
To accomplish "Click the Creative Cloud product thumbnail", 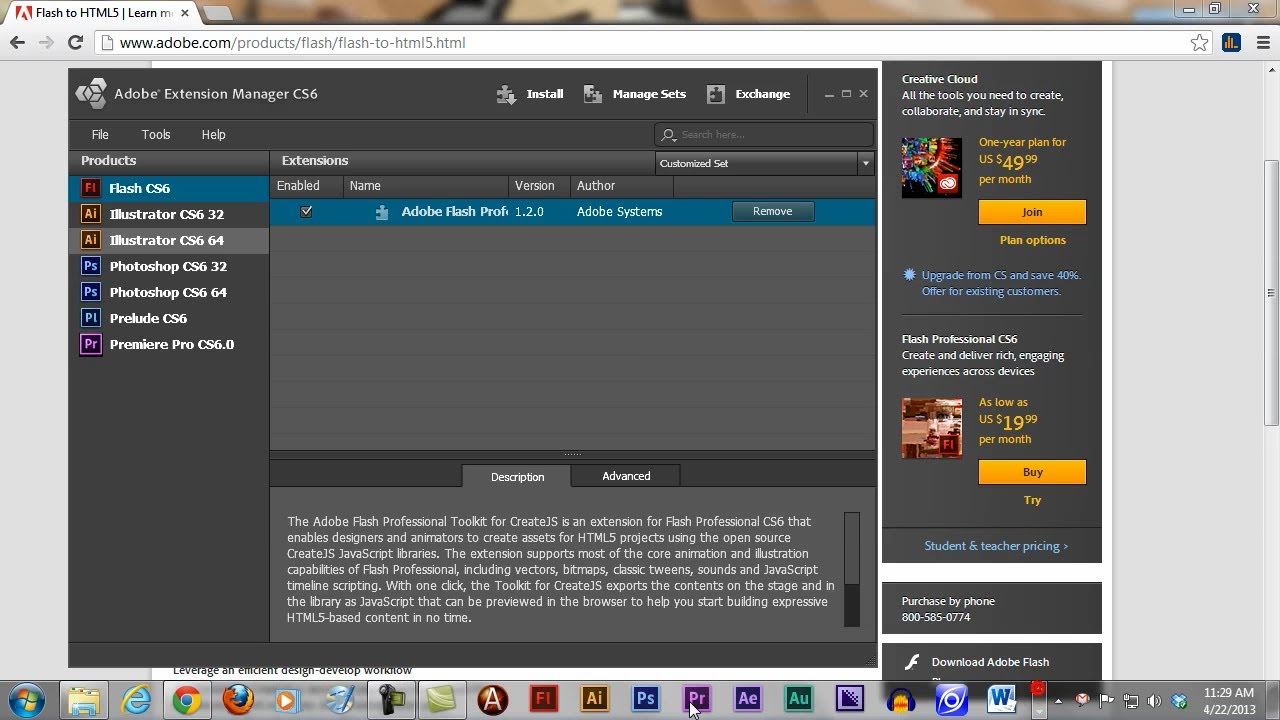I will 931,167.
